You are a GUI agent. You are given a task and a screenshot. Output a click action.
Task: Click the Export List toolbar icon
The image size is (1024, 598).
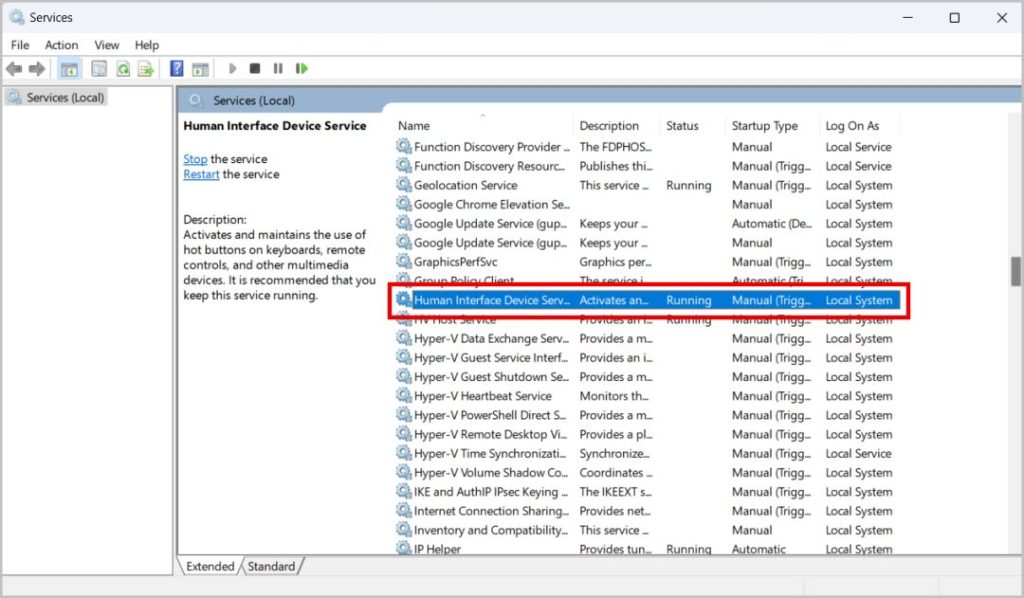[146, 69]
